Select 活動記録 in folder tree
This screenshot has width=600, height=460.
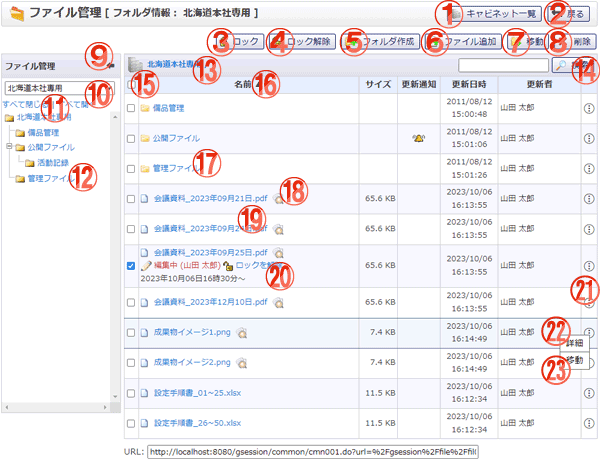[53, 163]
